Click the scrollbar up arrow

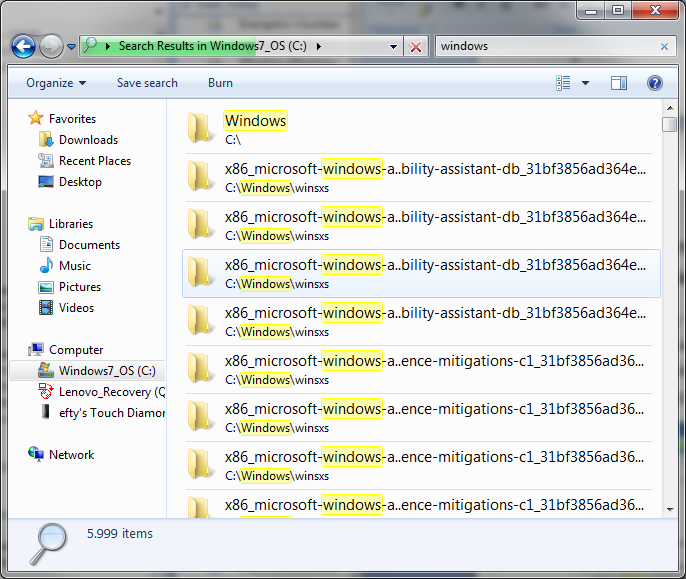[670, 108]
